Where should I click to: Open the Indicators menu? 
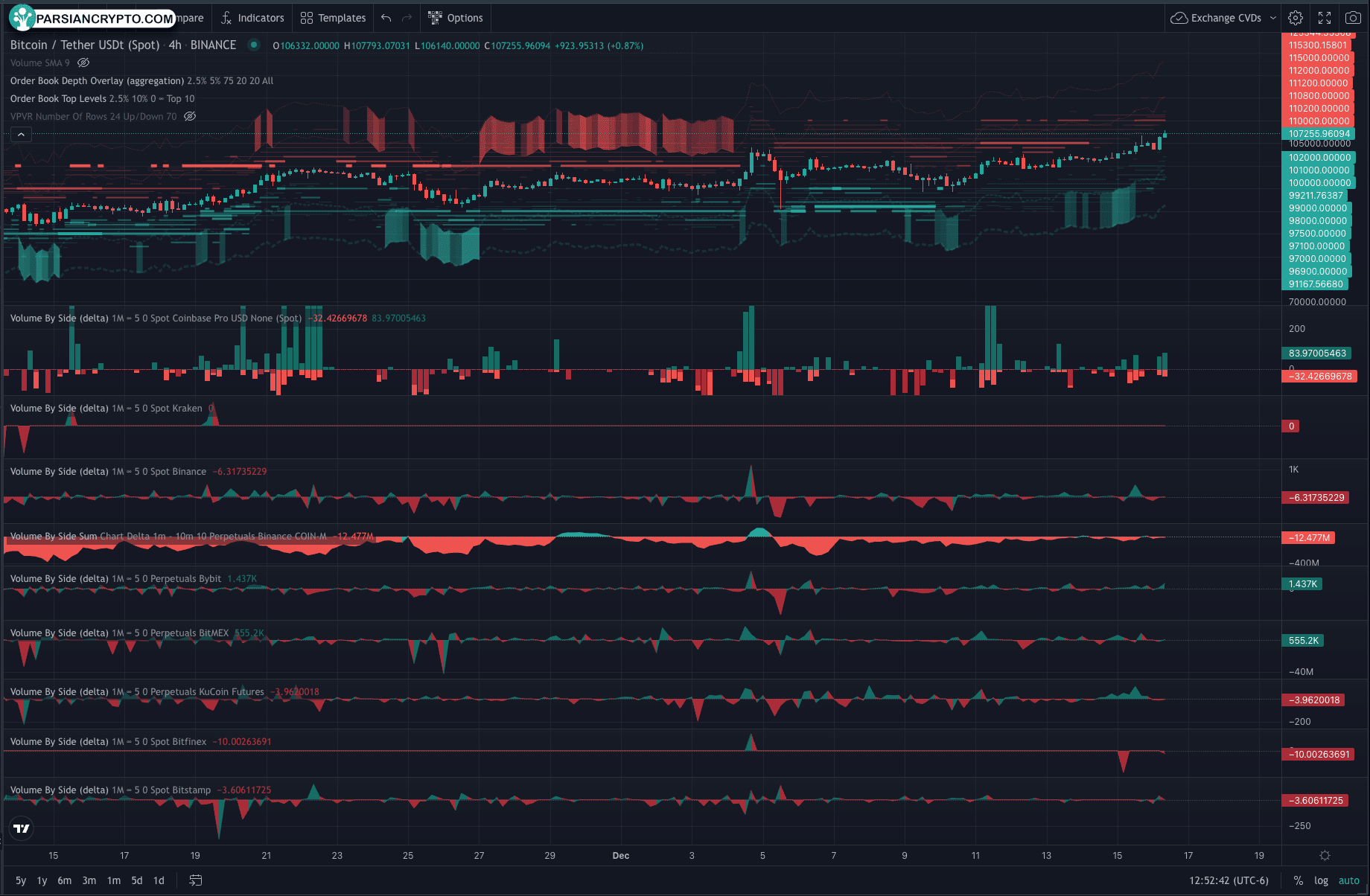pyautogui.click(x=252, y=18)
